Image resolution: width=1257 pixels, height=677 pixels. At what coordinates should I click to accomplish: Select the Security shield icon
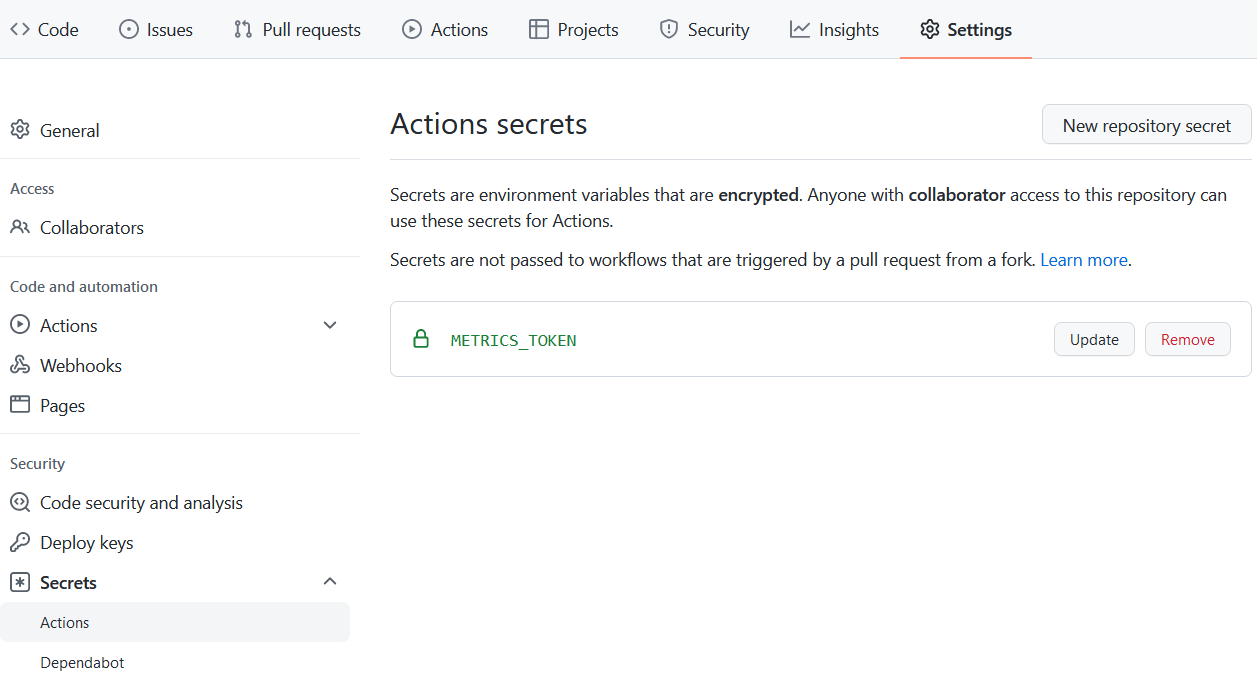click(667, 29)
